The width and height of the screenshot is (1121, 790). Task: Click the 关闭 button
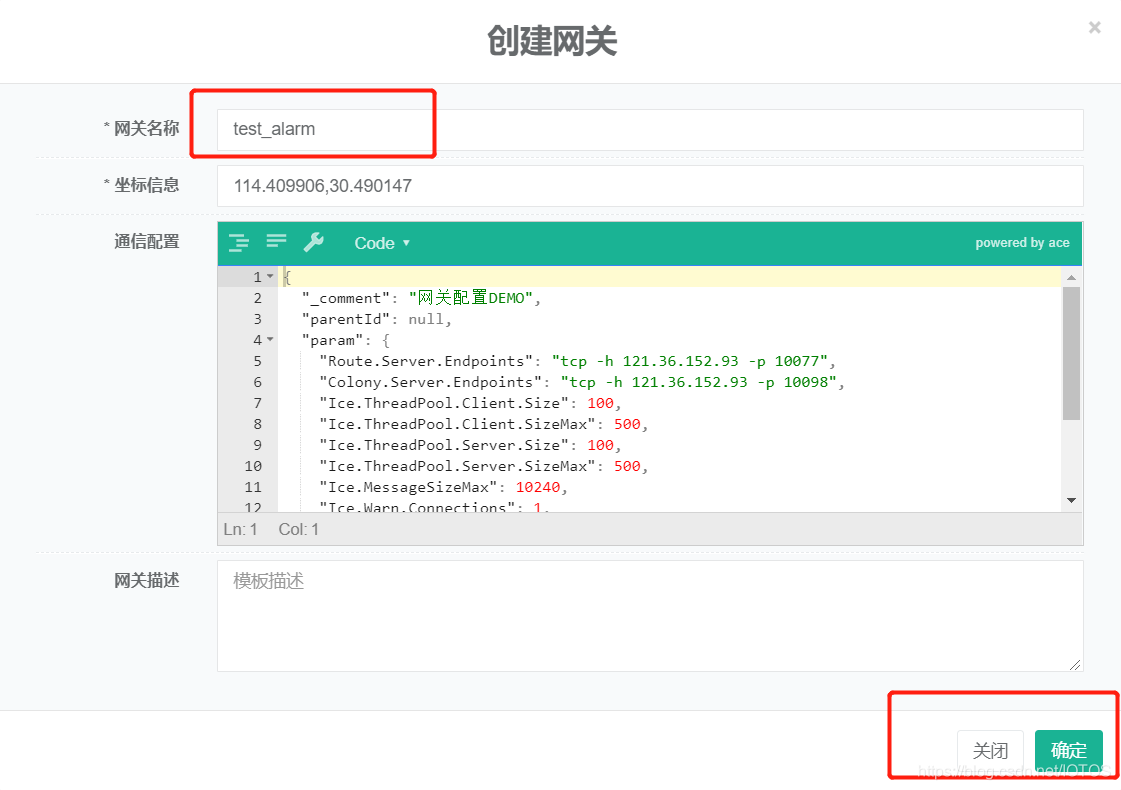[990, 750]
